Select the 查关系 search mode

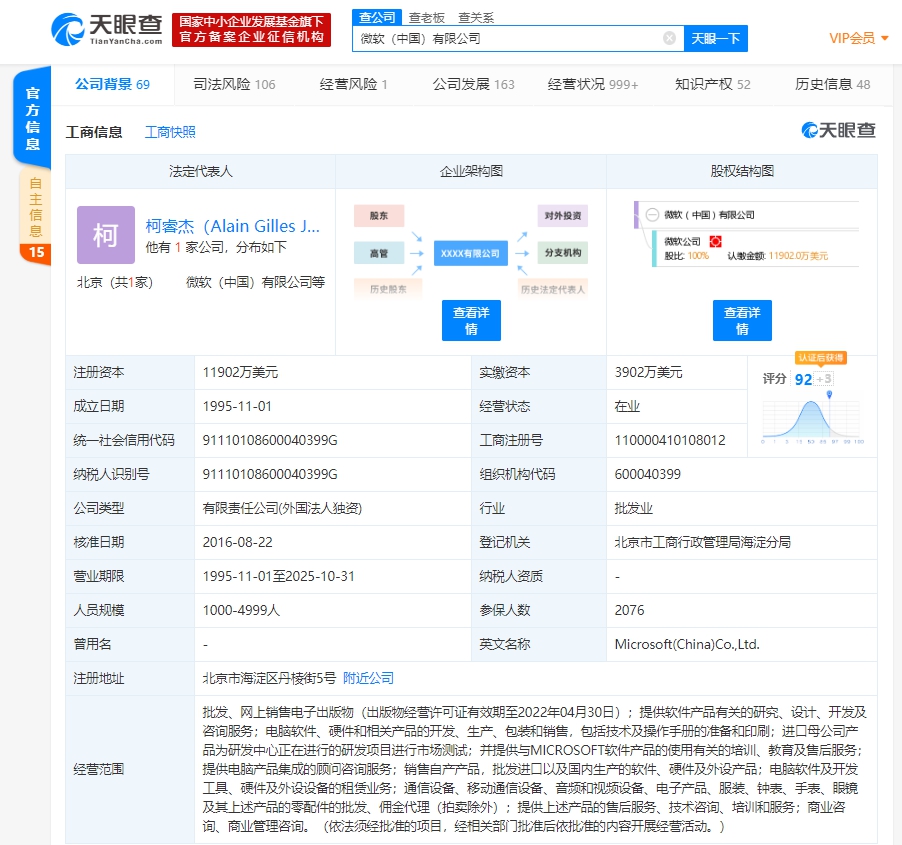[476, 17]
